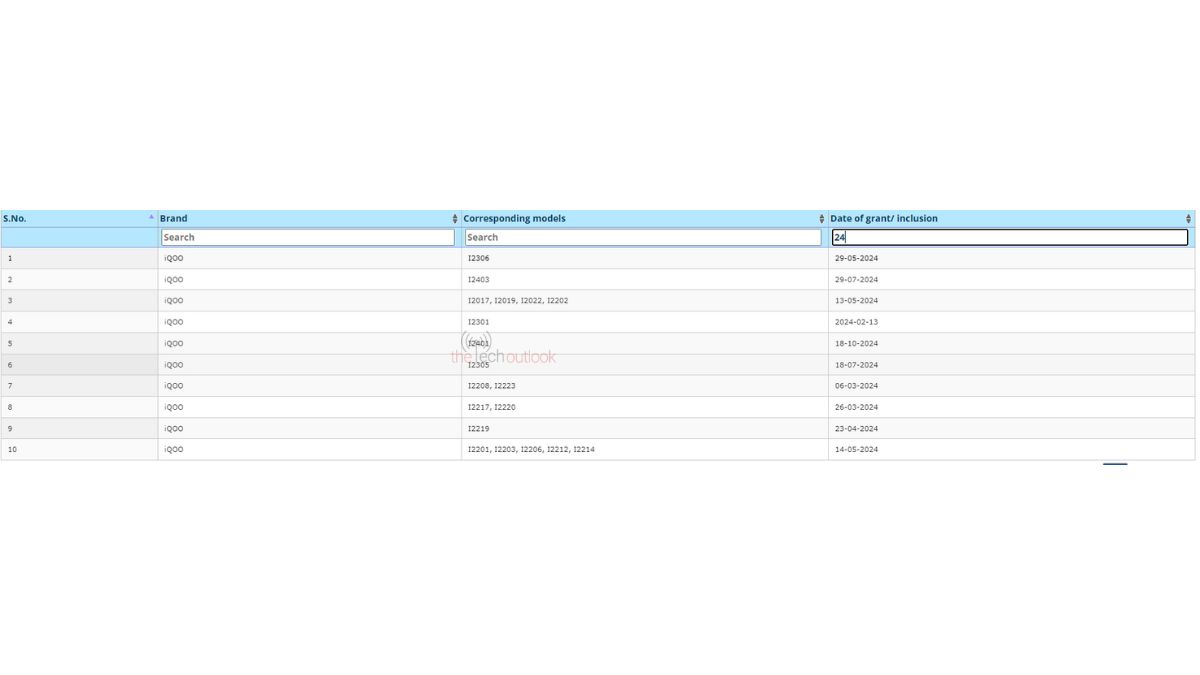Click the Date of grant sort arrows

point(1188,218)
